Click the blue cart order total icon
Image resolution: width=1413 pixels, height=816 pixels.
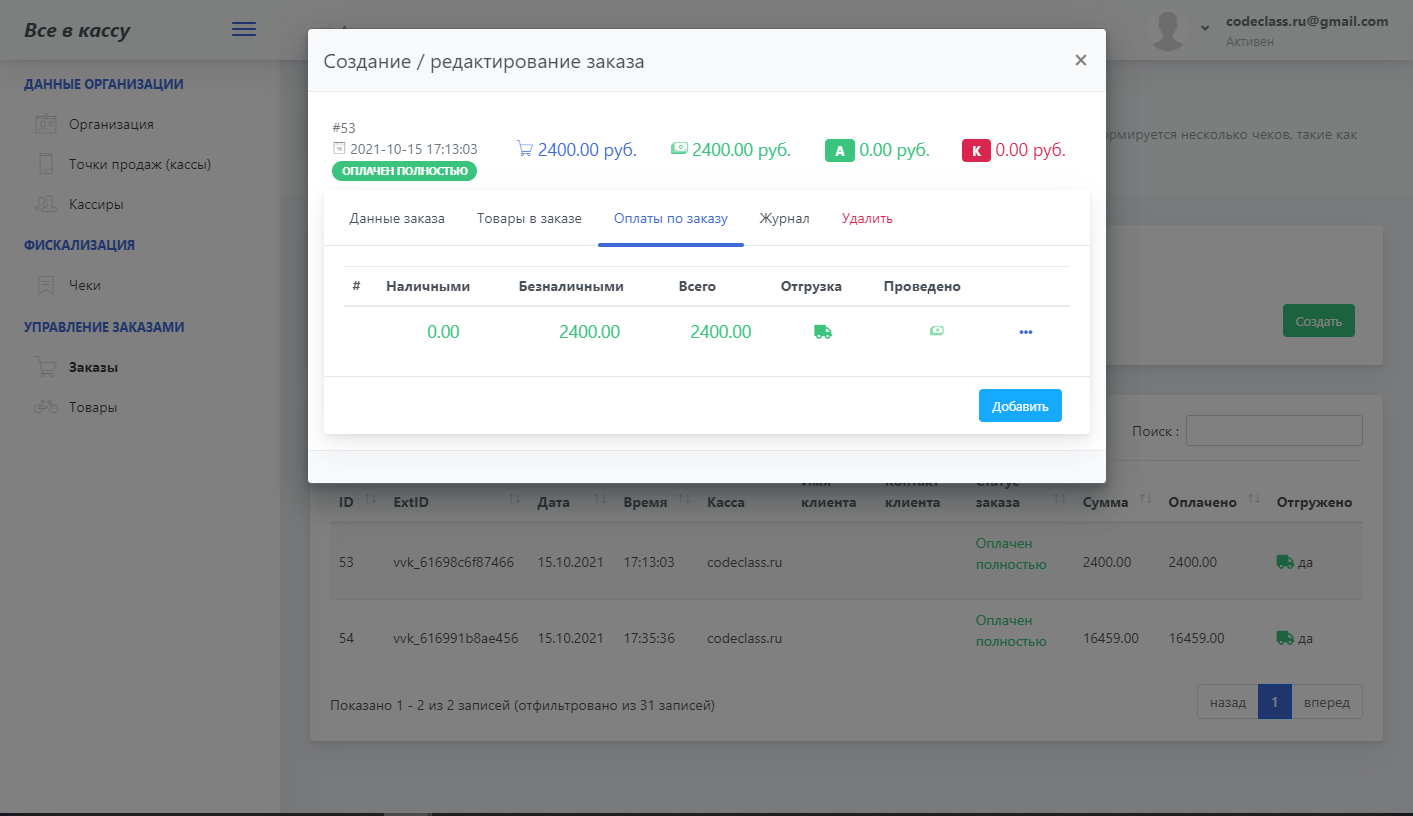(524, 149)
